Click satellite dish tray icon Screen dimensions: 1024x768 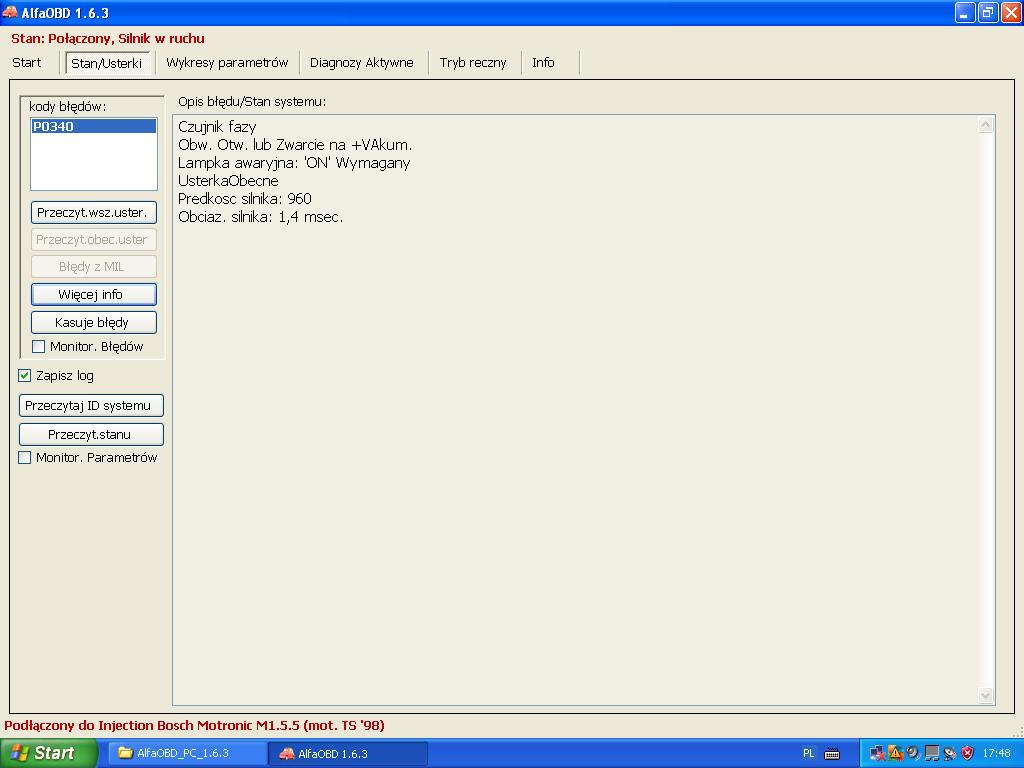950,754
